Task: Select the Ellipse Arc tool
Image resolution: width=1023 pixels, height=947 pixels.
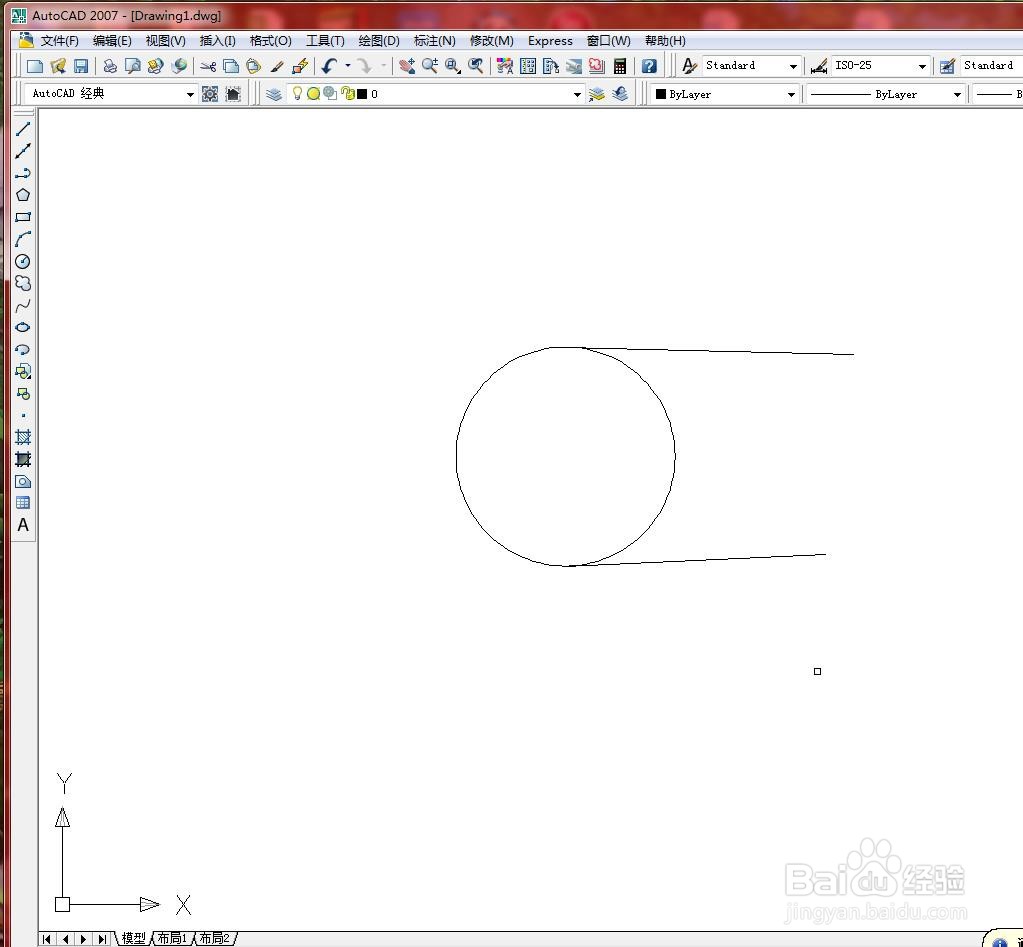Action: tap(23, 350)
